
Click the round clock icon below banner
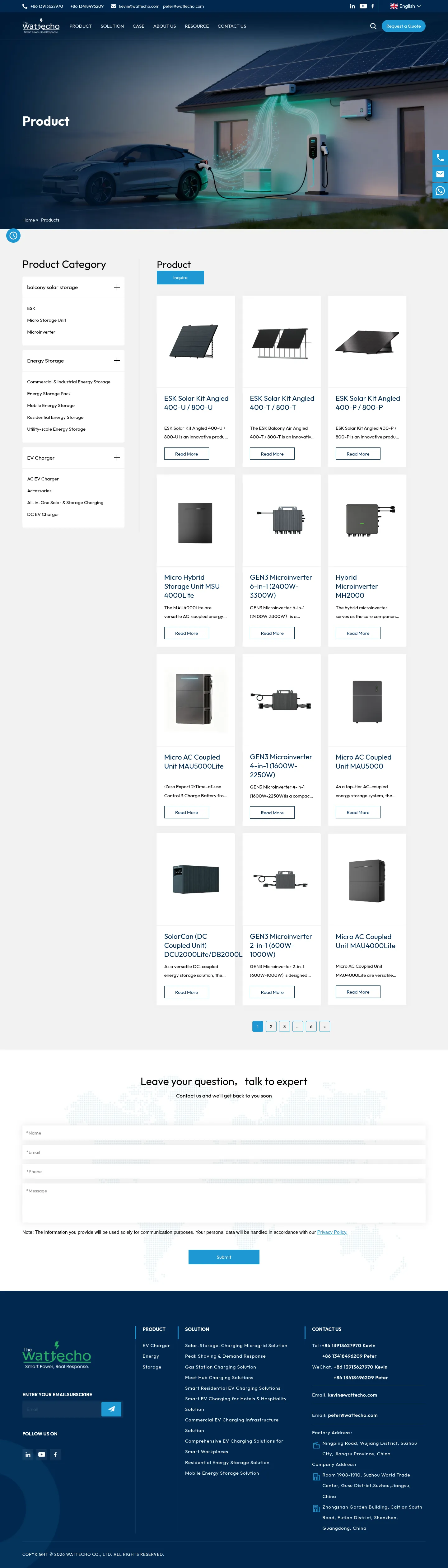(x=13, y=236)
